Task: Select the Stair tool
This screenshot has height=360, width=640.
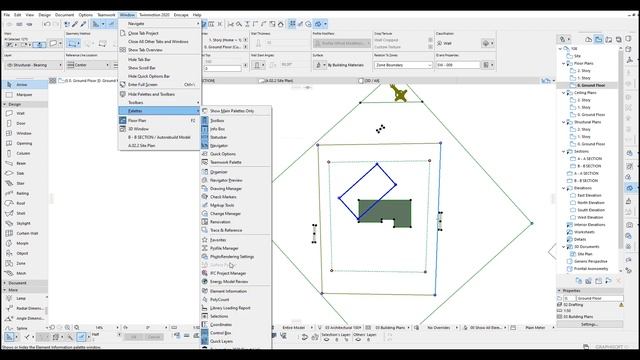Action: tap(24, 183)
